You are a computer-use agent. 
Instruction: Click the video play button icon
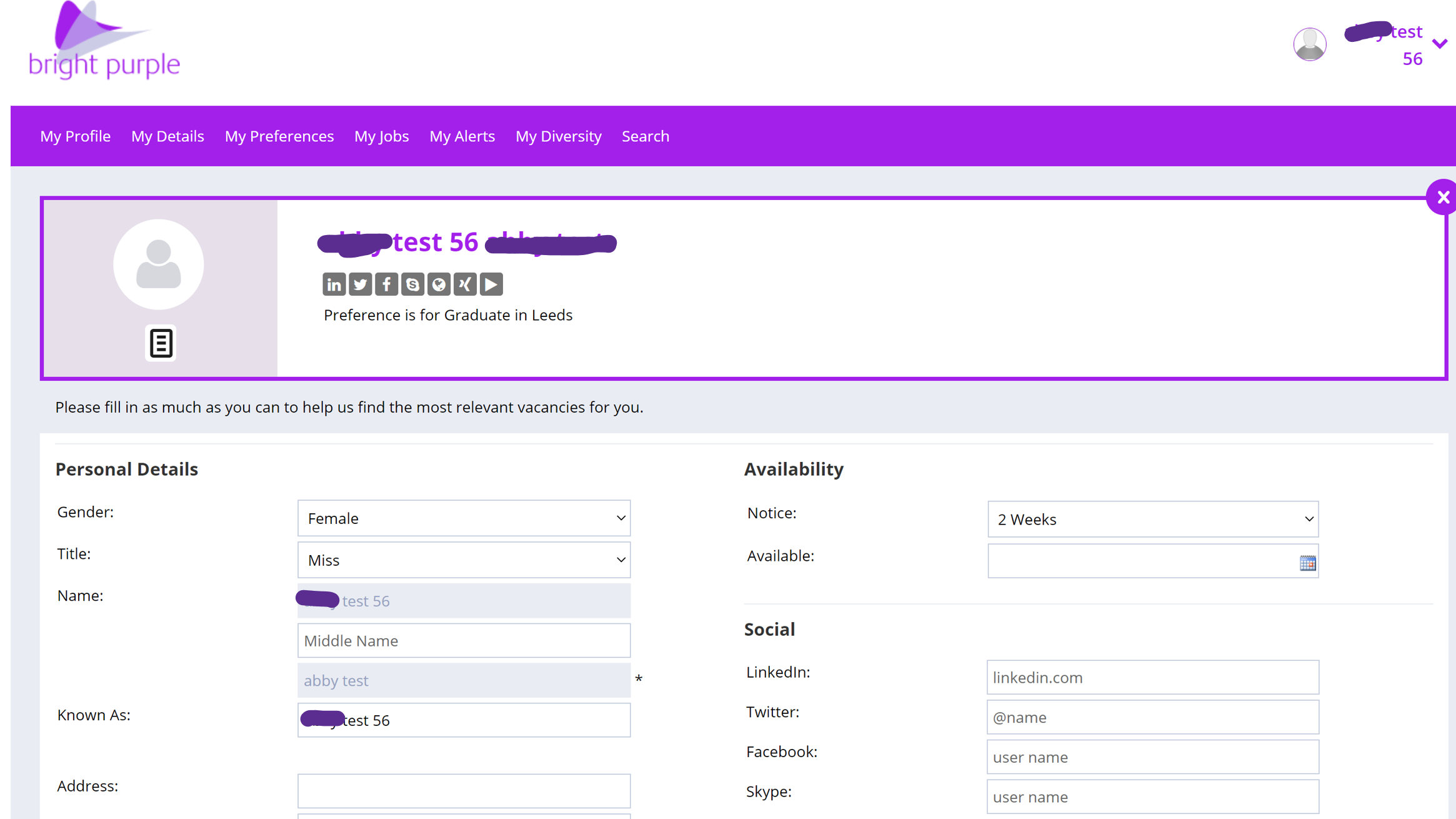492,284
